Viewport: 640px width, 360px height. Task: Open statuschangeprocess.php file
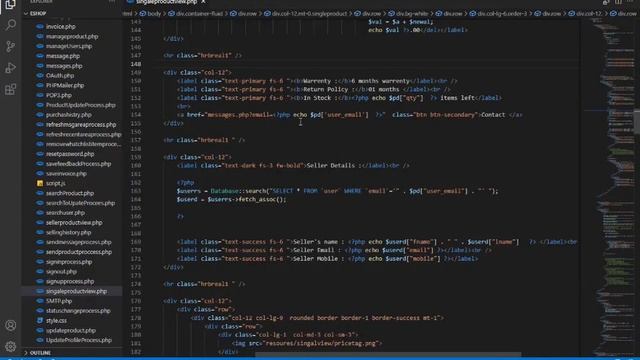click(78, 311)
